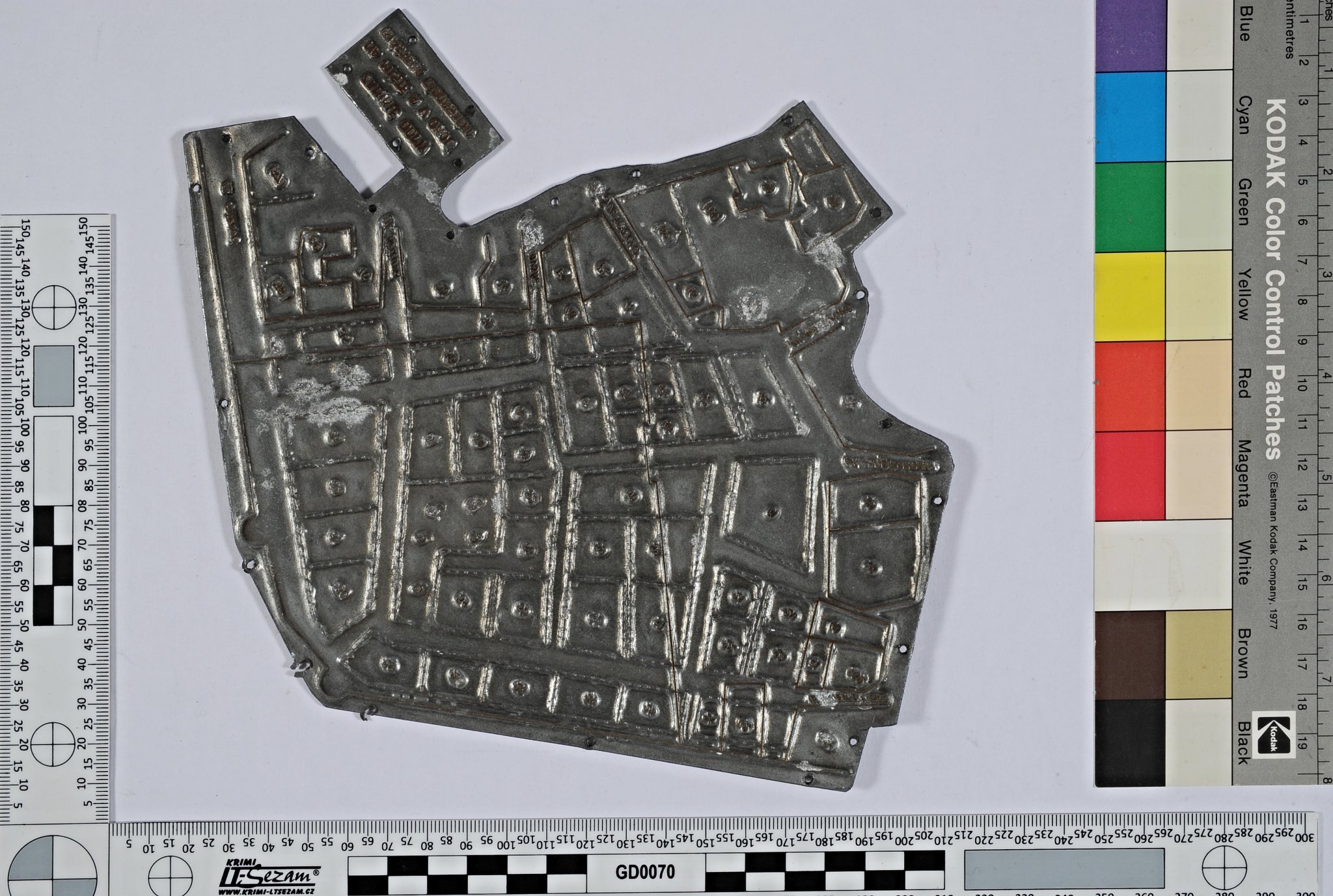Screen dimensions: 1333x896
Task: Click the lower crosshair target on left ruler
Action: tap(51, 744)
